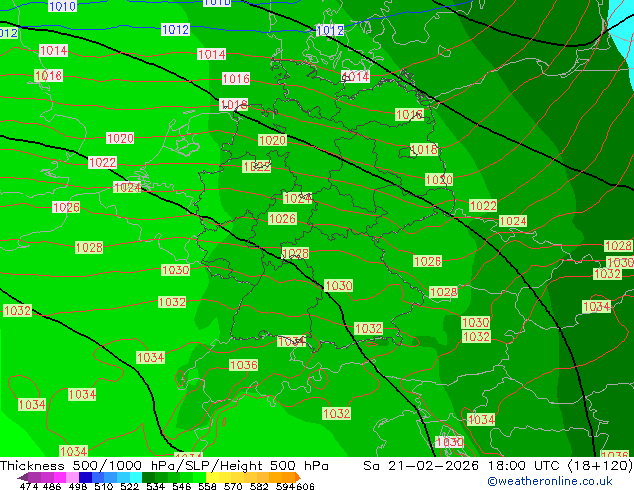
Task: Pick the pure yellow legend swatch
Action: (x=212, y=477)
